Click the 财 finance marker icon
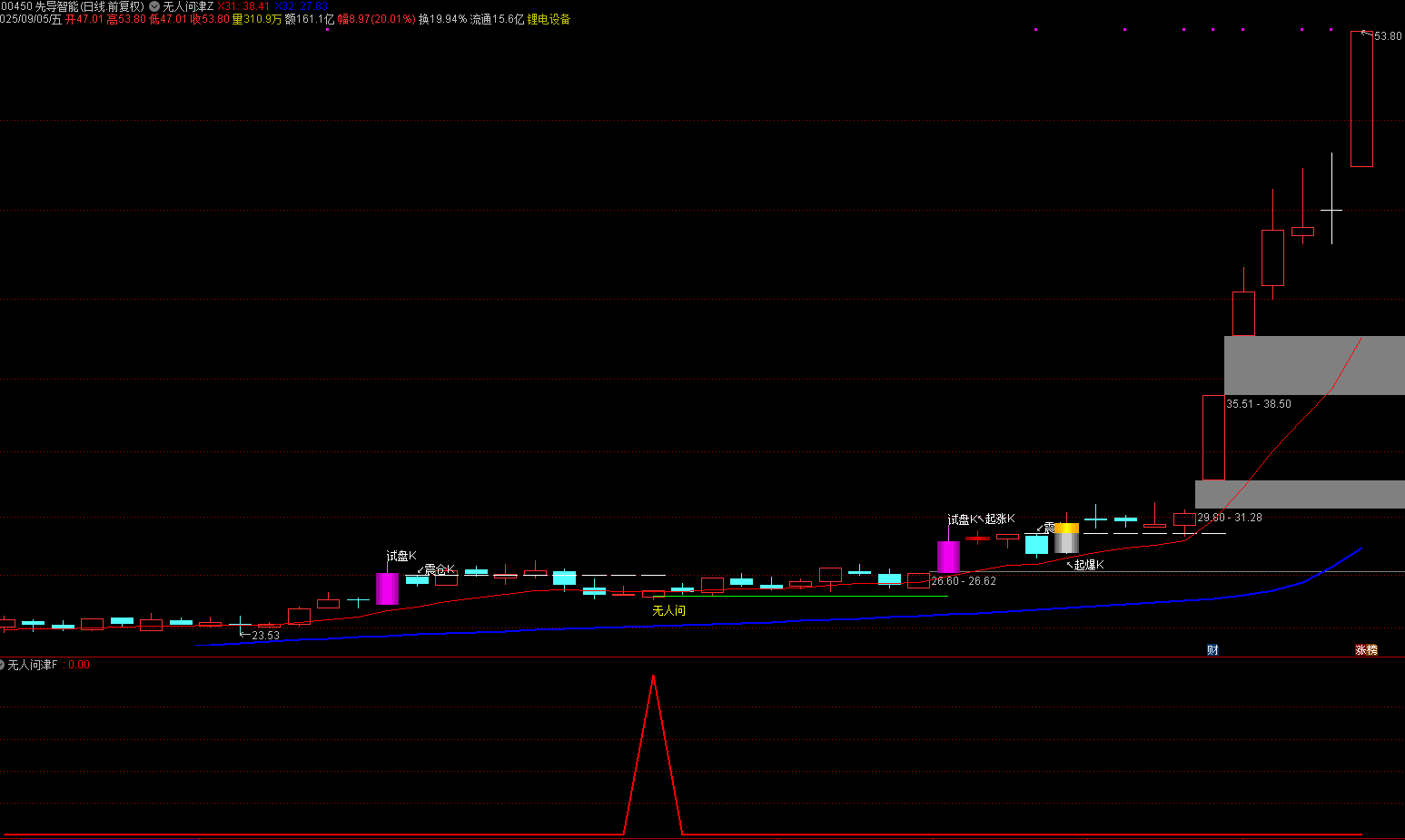The height and width of the screenshot is (840, 1405). coord(1212,650)
